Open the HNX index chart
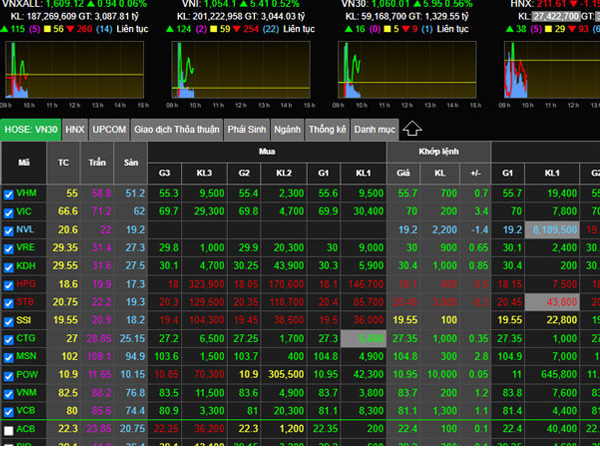This screenshot has height=450, width=600. (552, 70)
